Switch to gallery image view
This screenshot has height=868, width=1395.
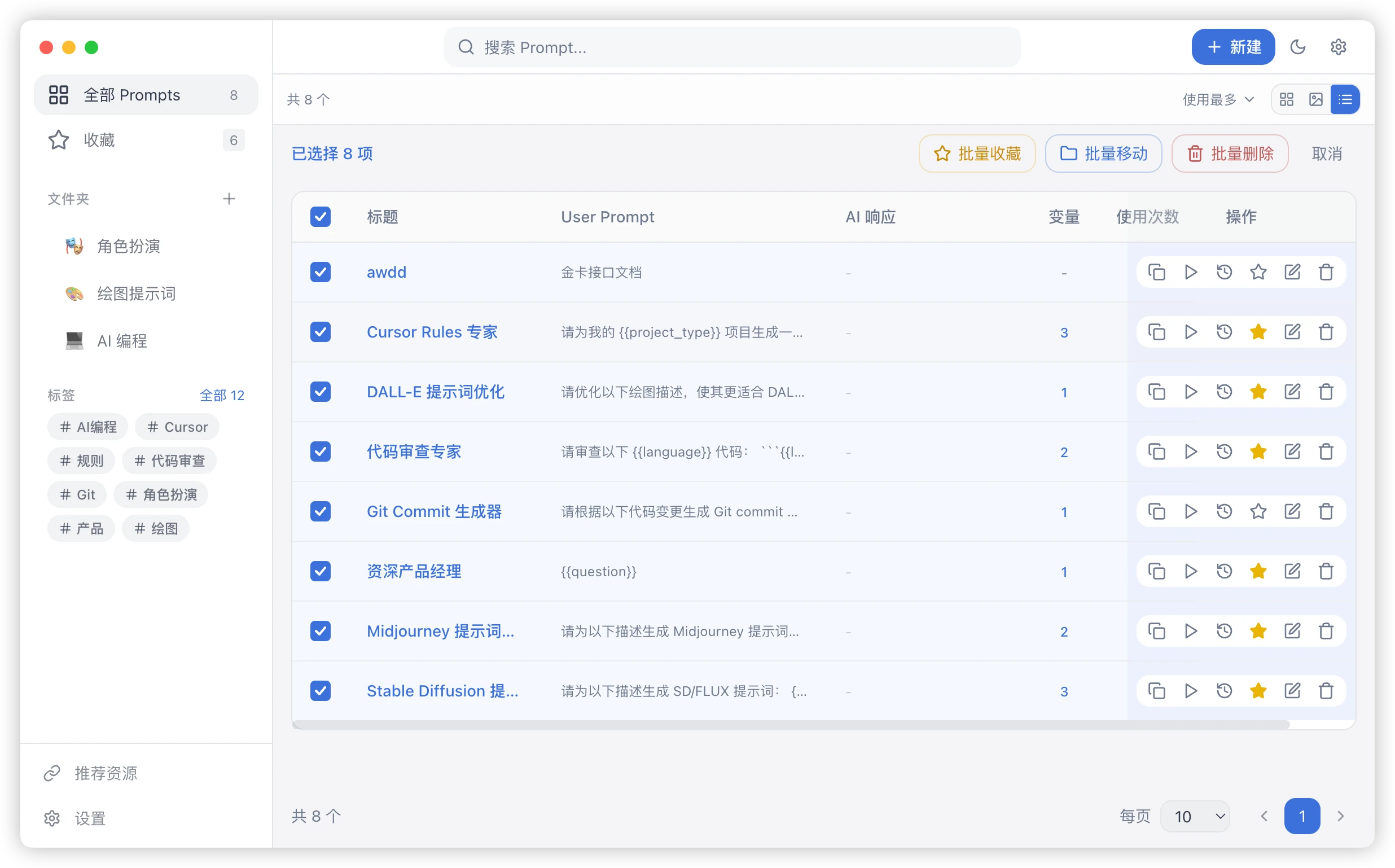1316,99
